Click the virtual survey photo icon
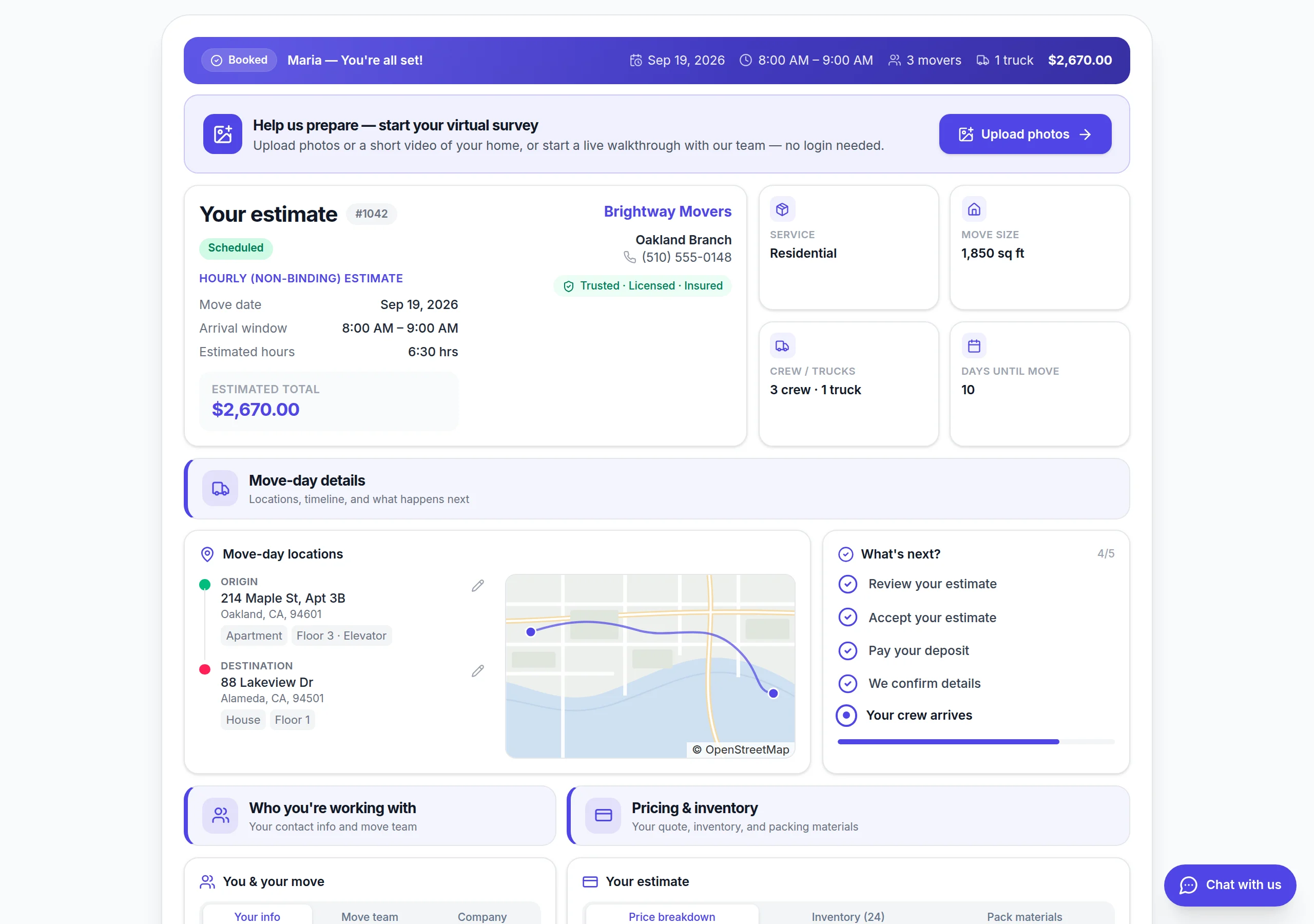This screenshot has width=1314, height=924. [223, 134]
